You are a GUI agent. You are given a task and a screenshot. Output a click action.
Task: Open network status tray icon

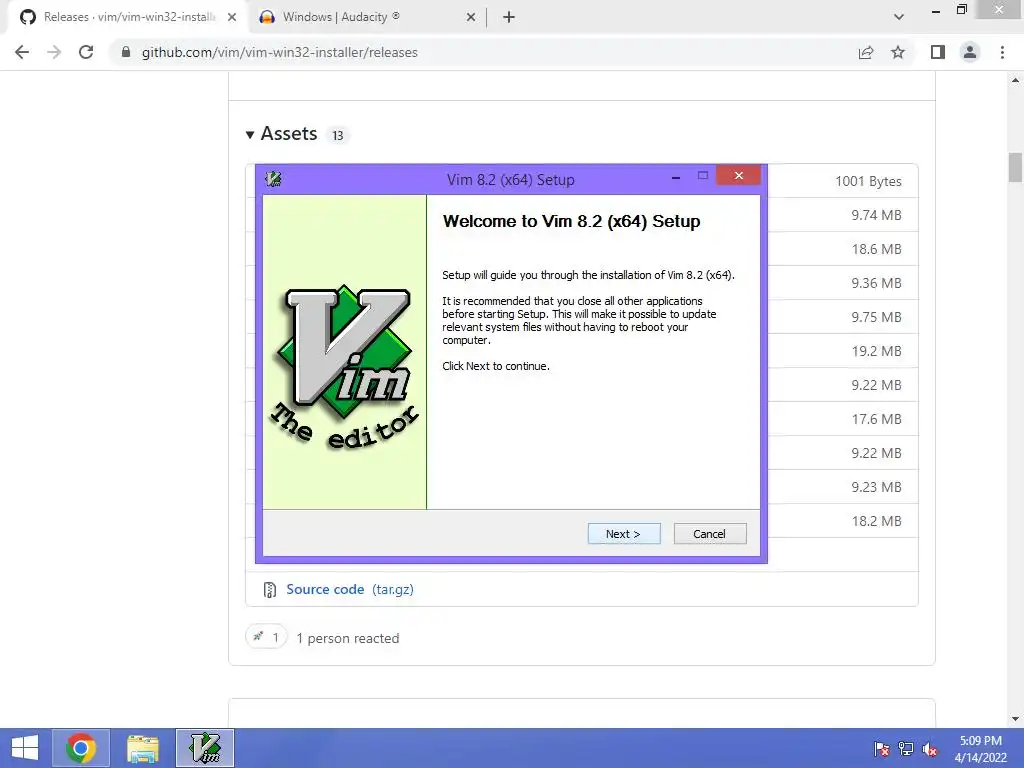(x=906, y=749)
